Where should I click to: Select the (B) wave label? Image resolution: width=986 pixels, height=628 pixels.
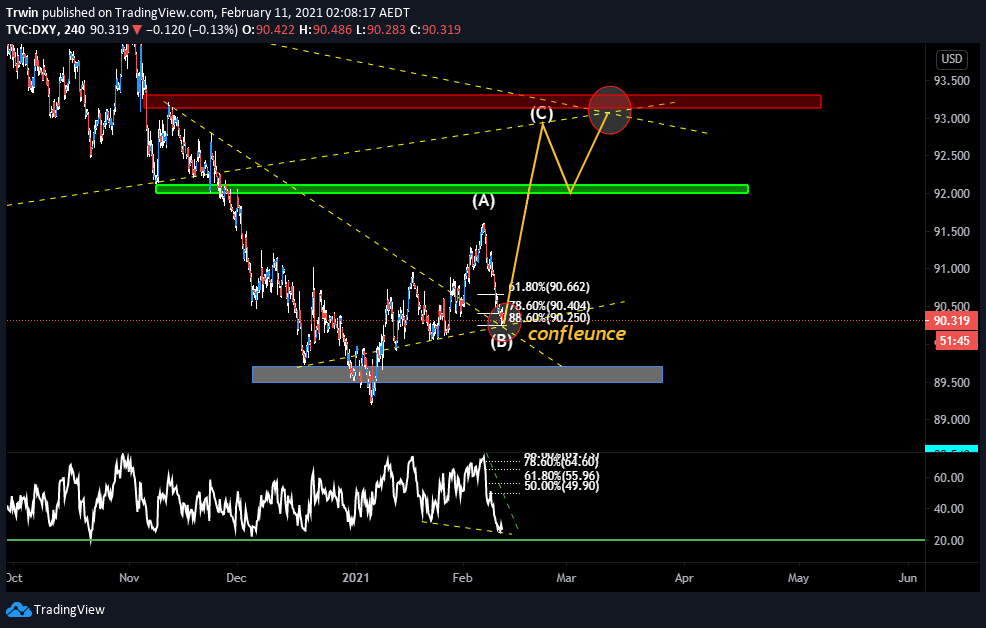pyautogui.click(x=501, y=341)
